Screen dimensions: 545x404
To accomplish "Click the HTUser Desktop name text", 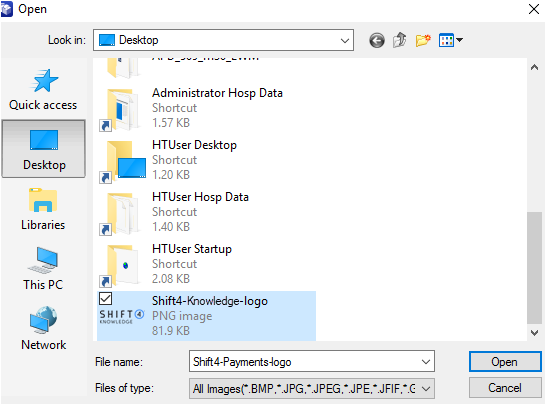I will [x=194, y=145].
